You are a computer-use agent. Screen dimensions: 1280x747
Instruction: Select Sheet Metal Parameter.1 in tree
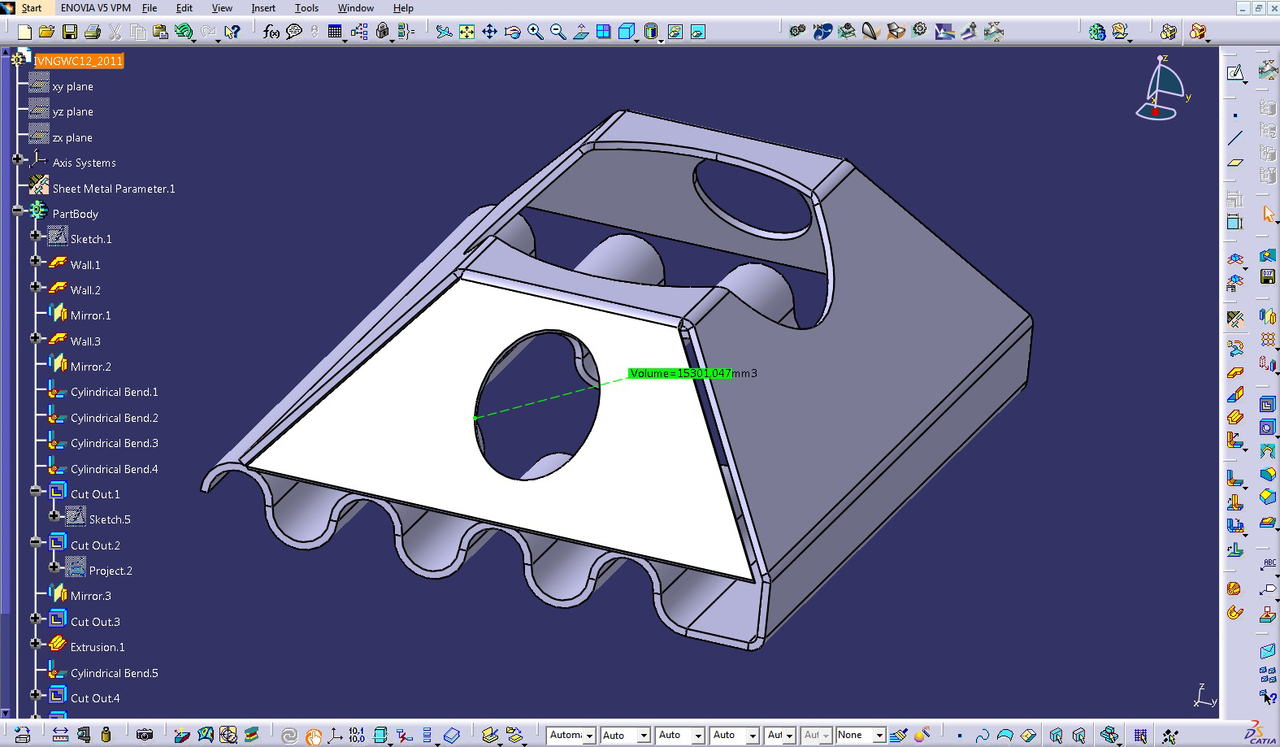click(114, 188)
